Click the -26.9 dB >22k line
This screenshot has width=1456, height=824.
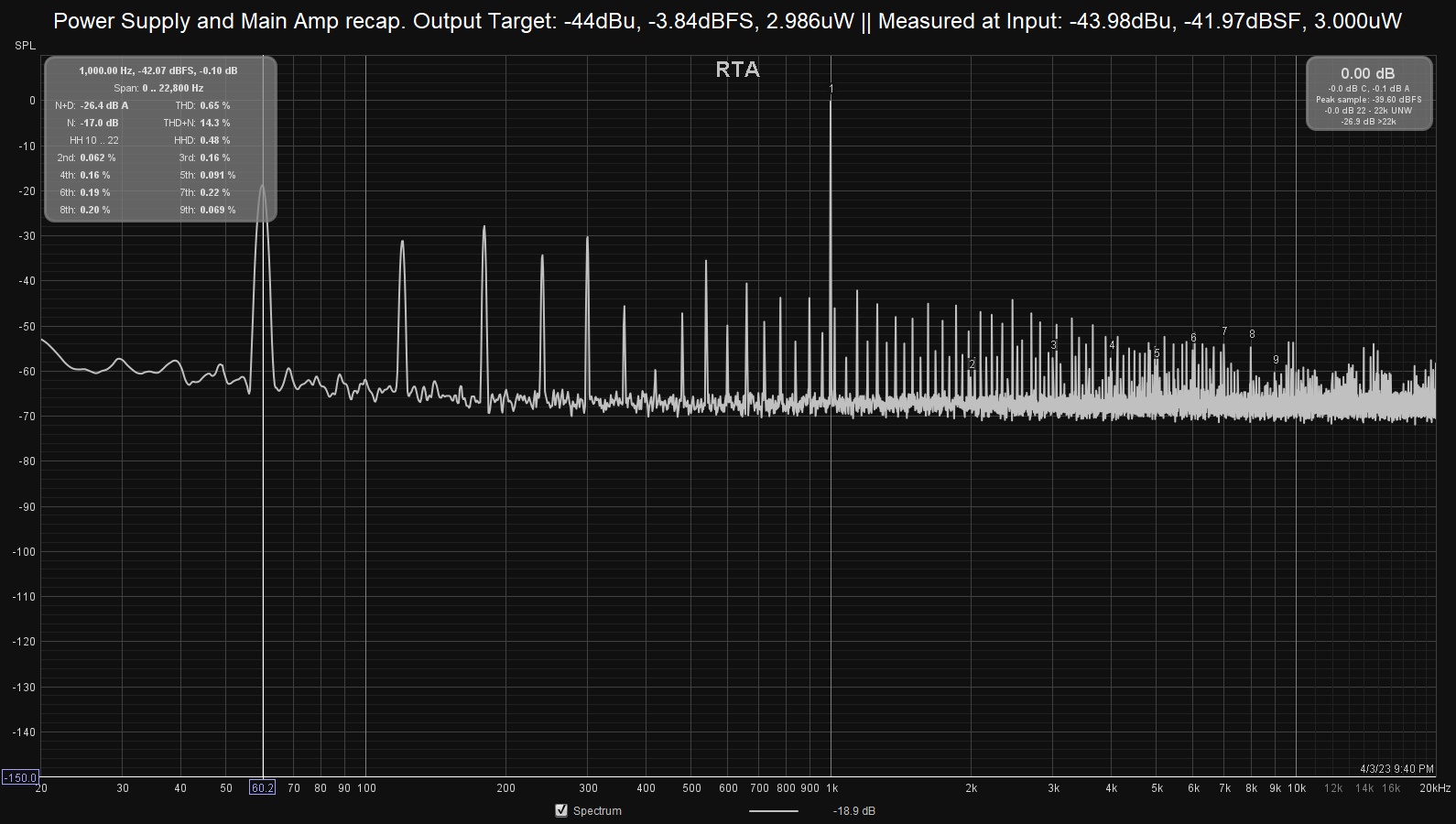coord(1368,121)
